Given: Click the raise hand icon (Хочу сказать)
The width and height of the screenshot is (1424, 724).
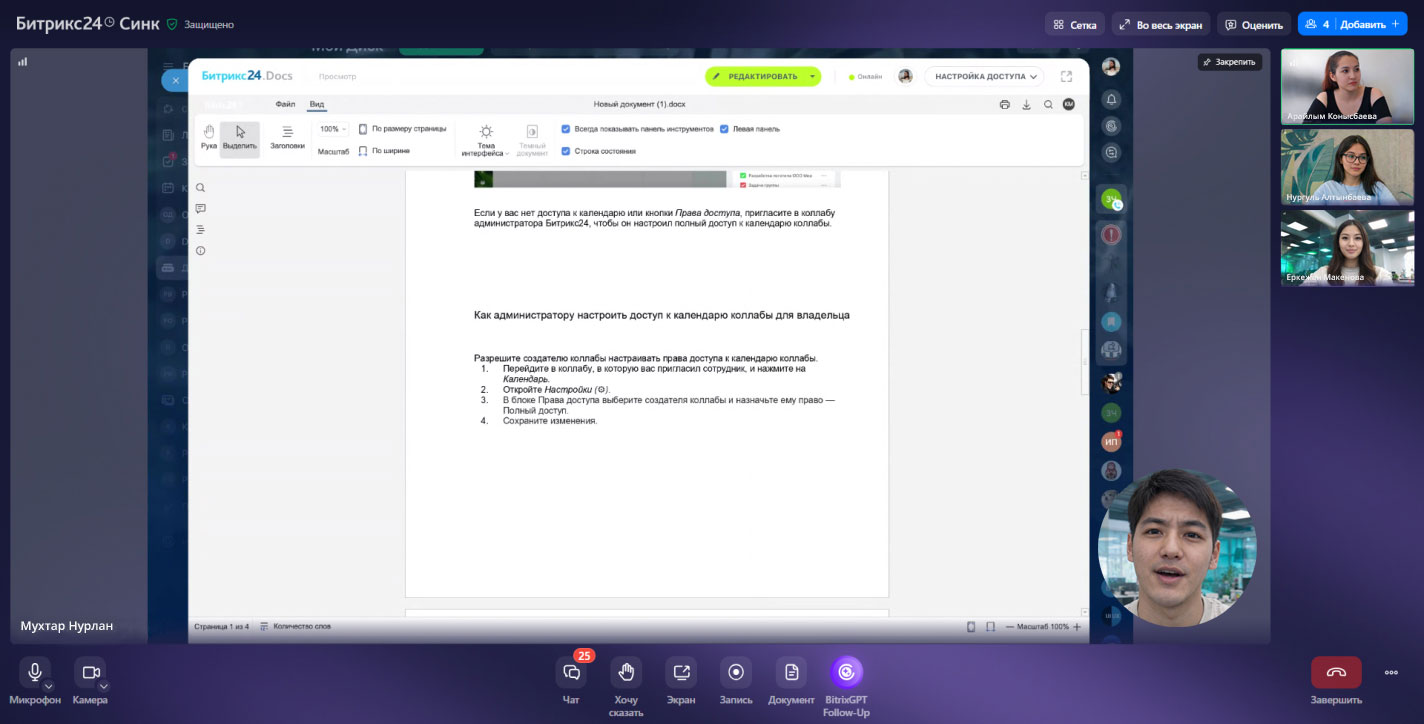Looking at the screenshot, I should (x=626, y=673).
